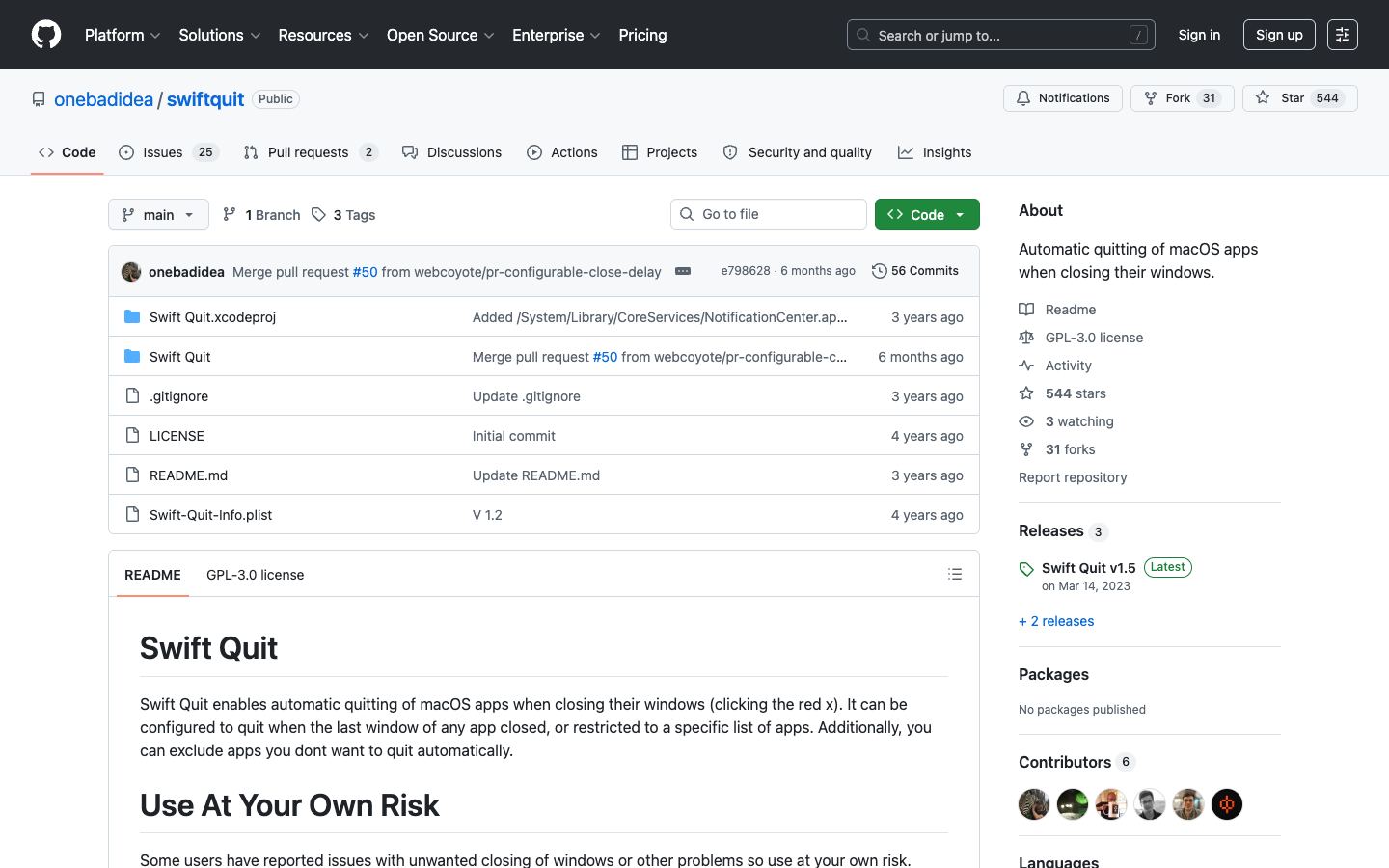This screenshot has height=868, width=1389.
Task: View the first contributor avatar
Action: point(1034,804)
